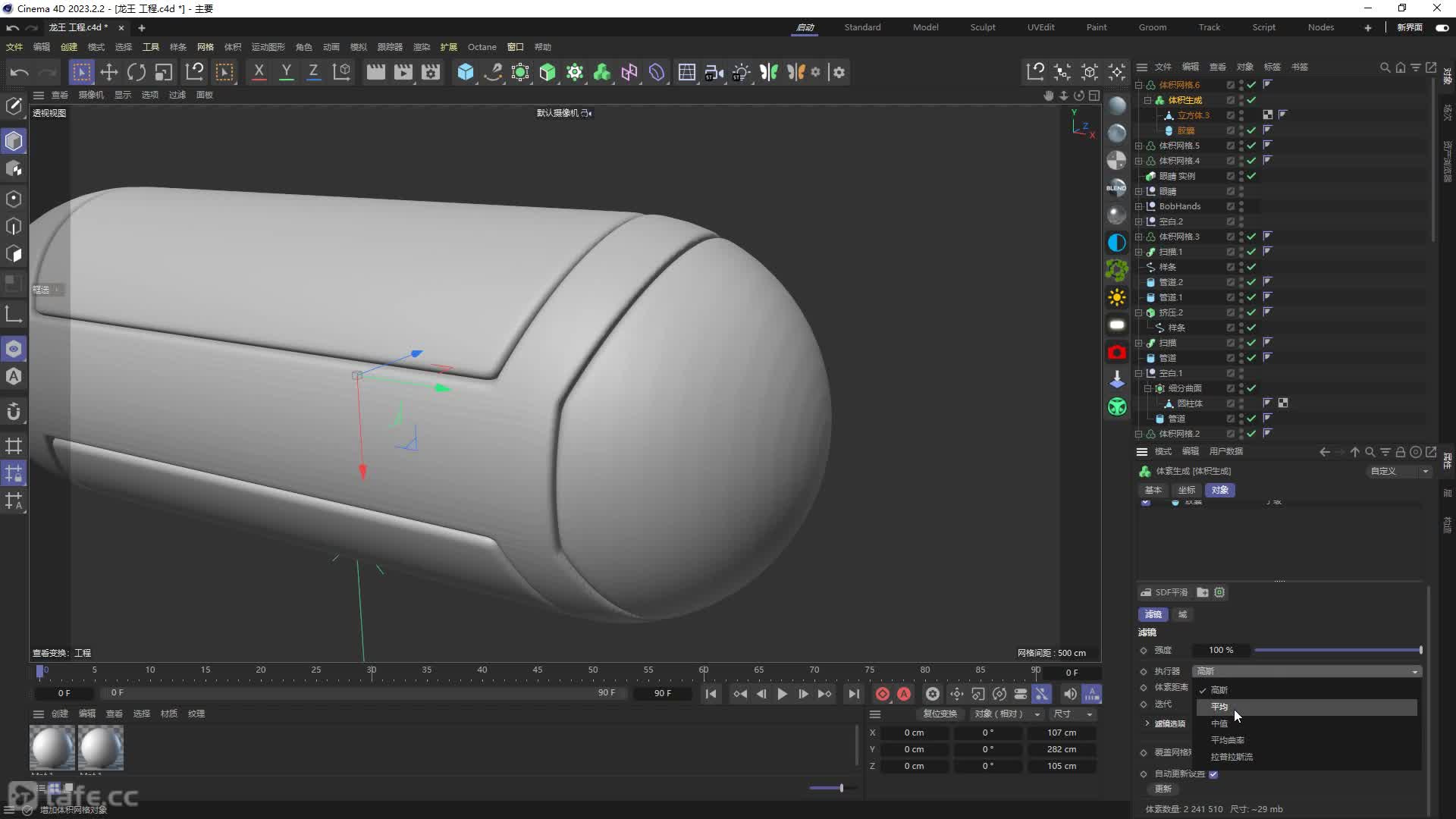Toggle enable checkmark for 体积生成

1251,100
